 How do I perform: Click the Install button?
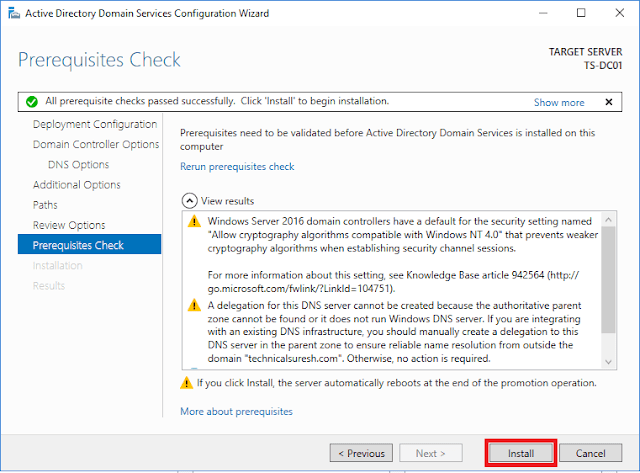coord(521,453)
